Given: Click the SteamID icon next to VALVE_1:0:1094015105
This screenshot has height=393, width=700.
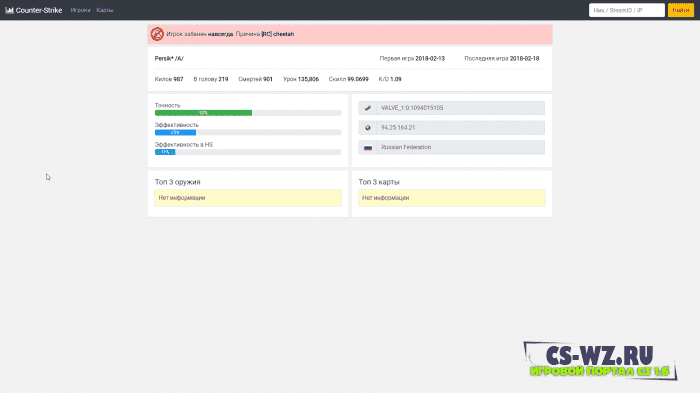Looking at the screenshot, I should point(367,108).
